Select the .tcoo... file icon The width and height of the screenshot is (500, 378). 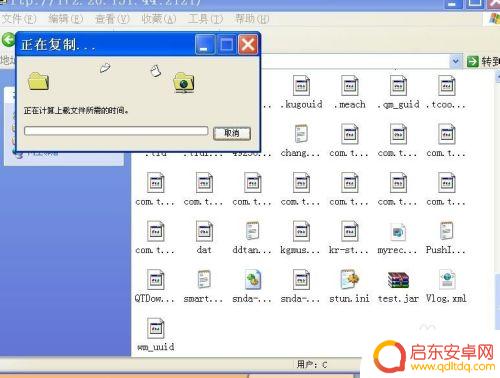point(446,86)
